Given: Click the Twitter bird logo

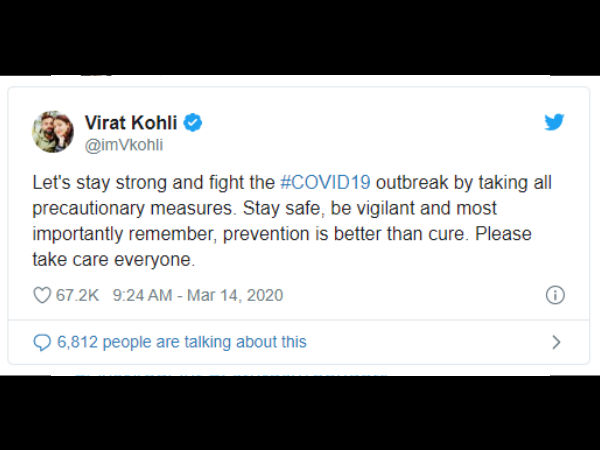Looking at the screenshot, I should [554, 122].
